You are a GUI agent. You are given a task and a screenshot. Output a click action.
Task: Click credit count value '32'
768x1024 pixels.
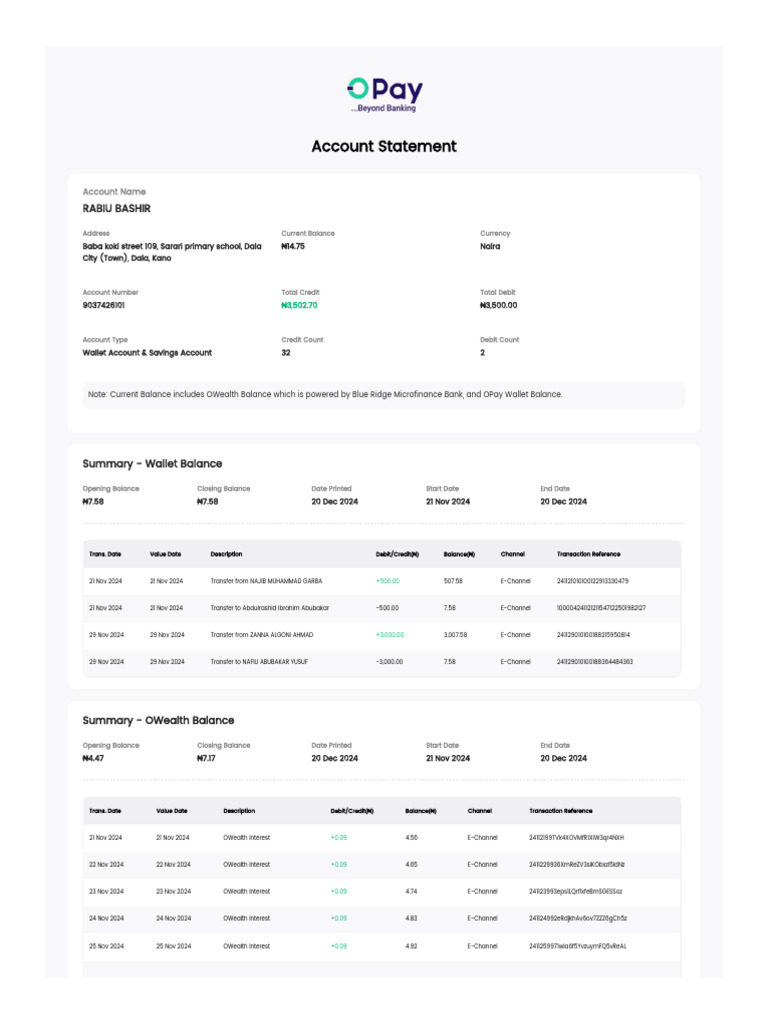pyautogui.click(x=285, y=353)
